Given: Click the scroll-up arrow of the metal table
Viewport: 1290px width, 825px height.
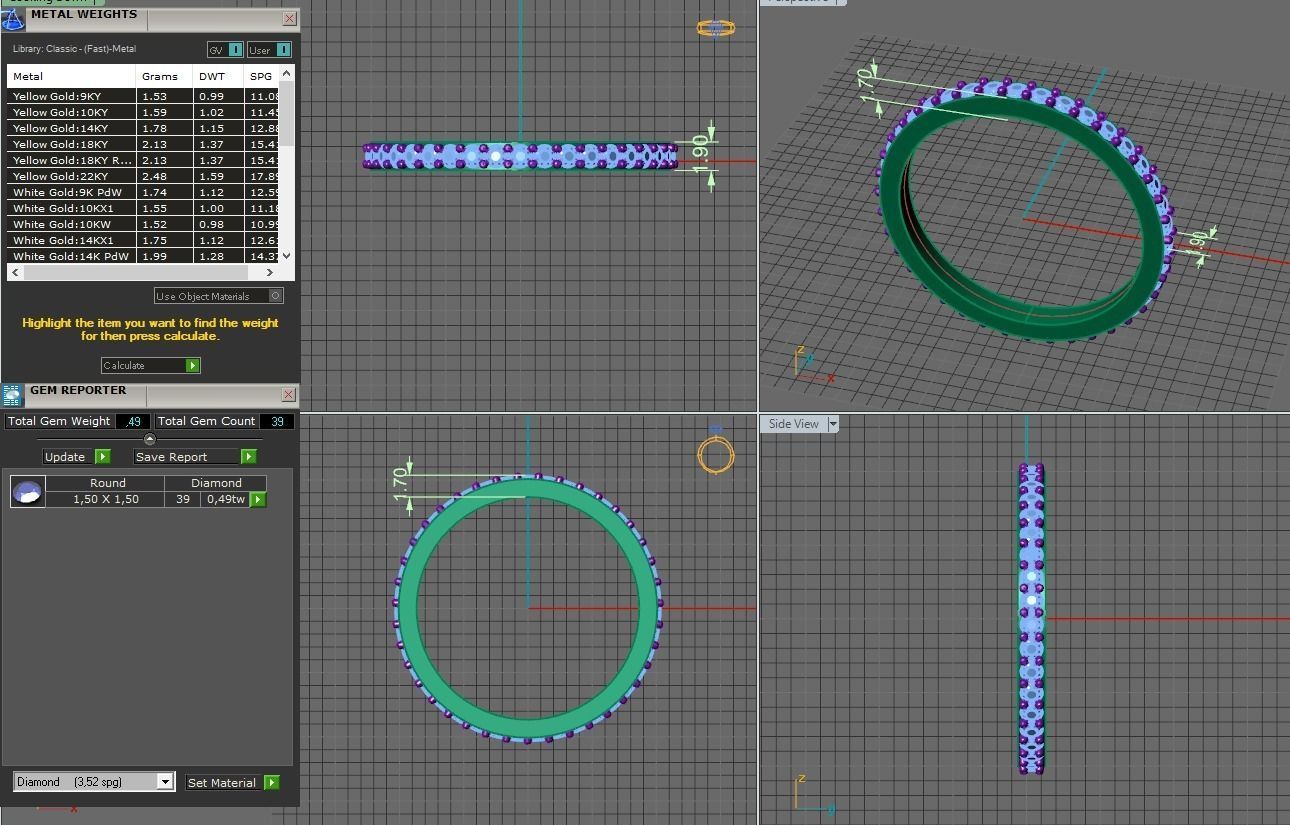Looking at the screenshot, I should [x=287, y=74].
